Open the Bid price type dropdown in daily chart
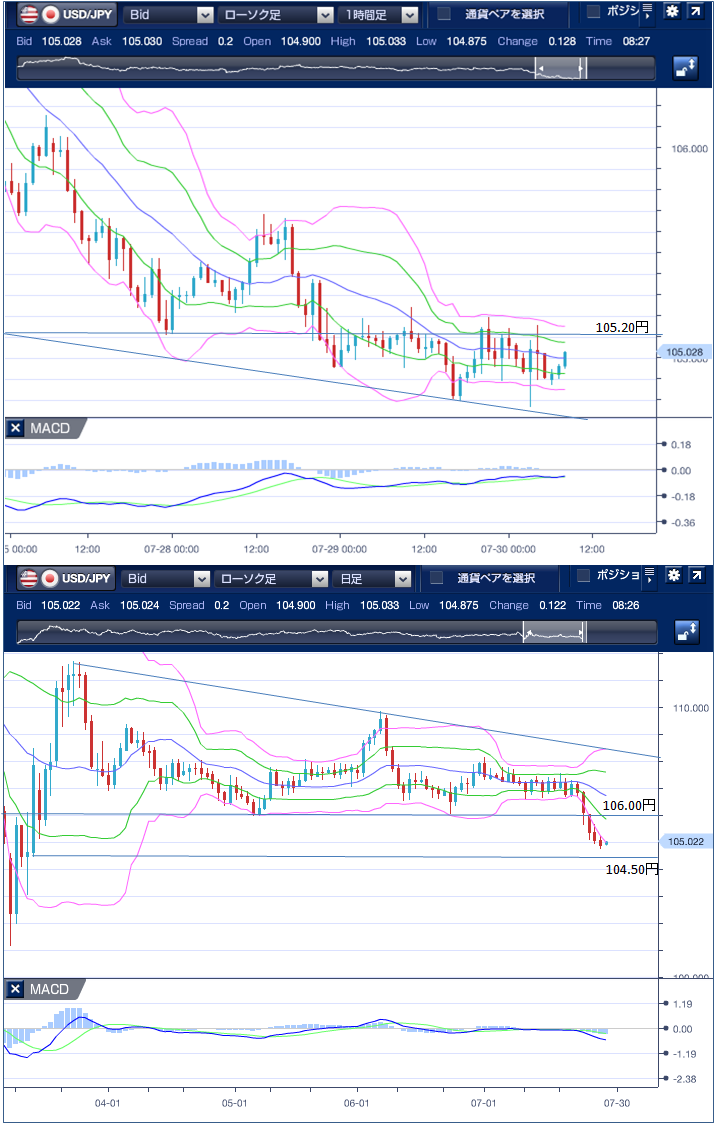Screen dimensions: 715x1124 (202, 578)
